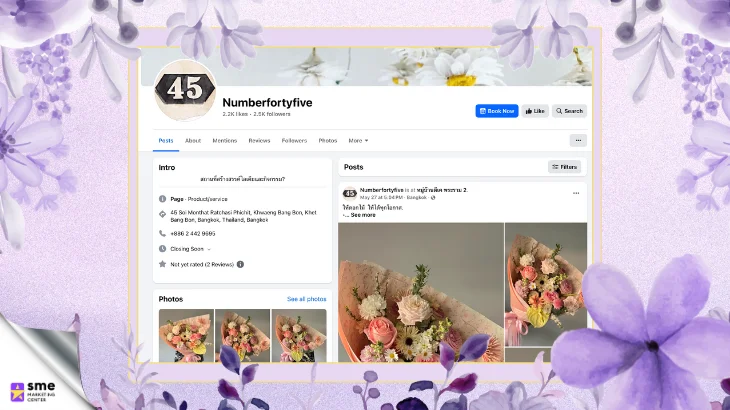Click the 2.5K followers text
This screenshot has height=410, width=730.
272,114
